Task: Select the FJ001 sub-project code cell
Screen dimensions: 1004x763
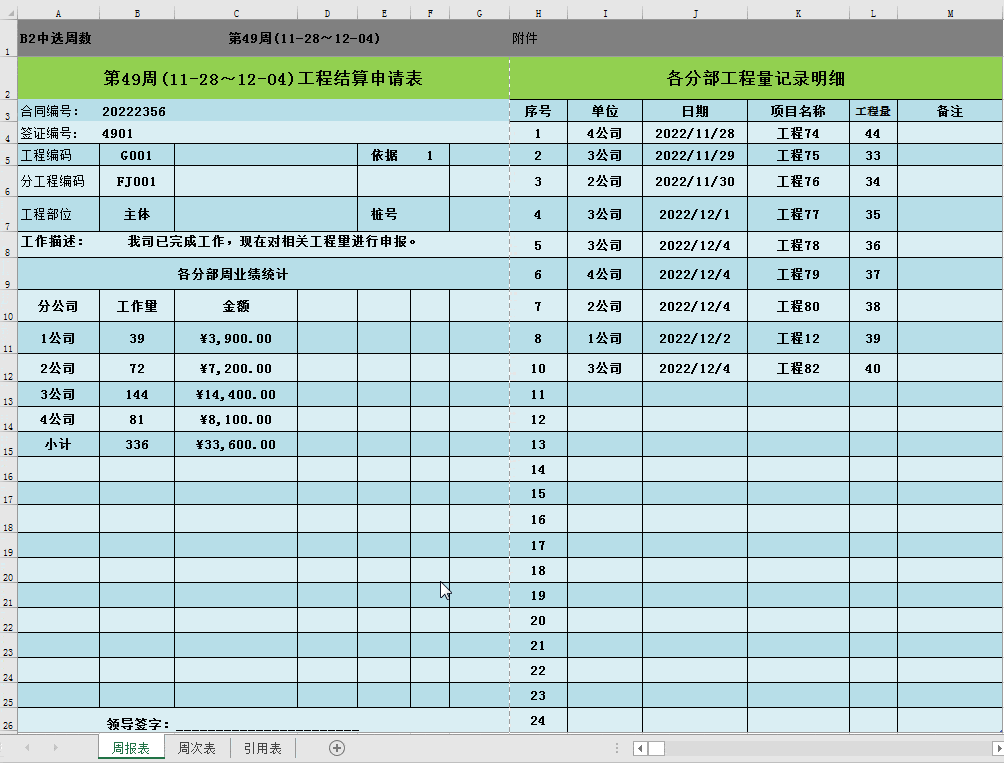Action: pos(136,182)
